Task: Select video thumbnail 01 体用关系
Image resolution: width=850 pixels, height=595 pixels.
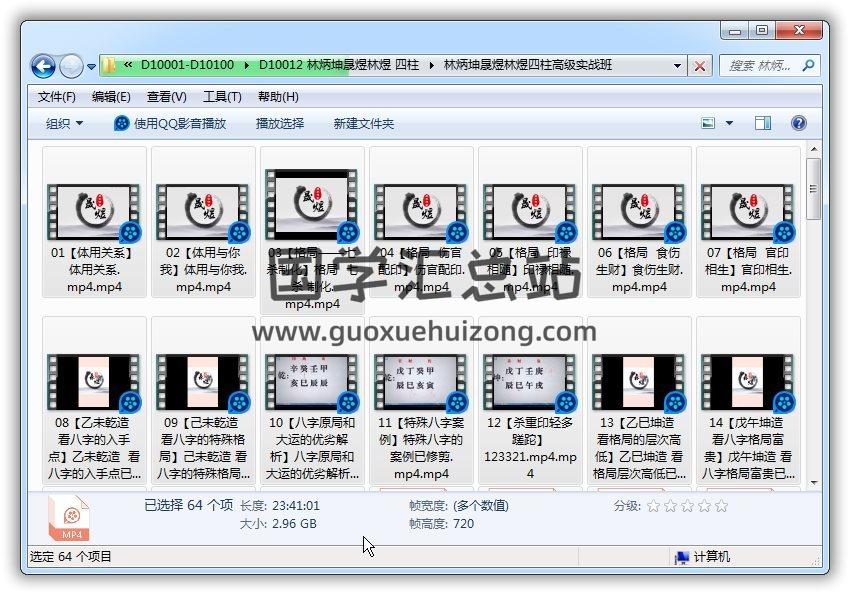Action: pos(93,212)
